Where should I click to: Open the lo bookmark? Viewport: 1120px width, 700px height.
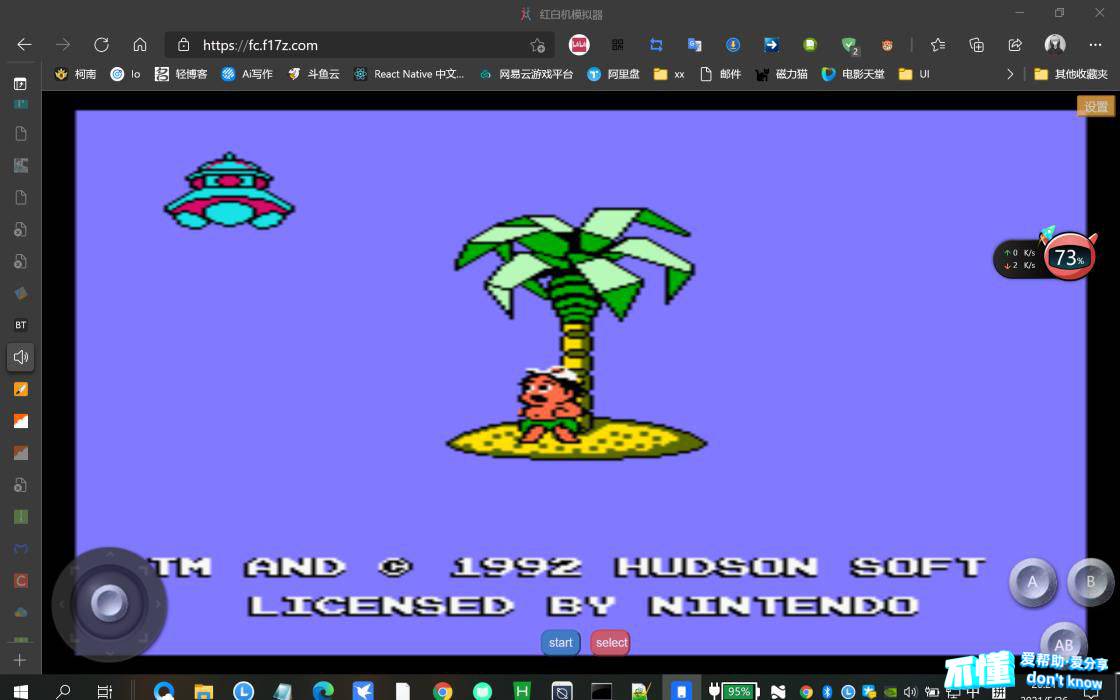click(126, 74)
